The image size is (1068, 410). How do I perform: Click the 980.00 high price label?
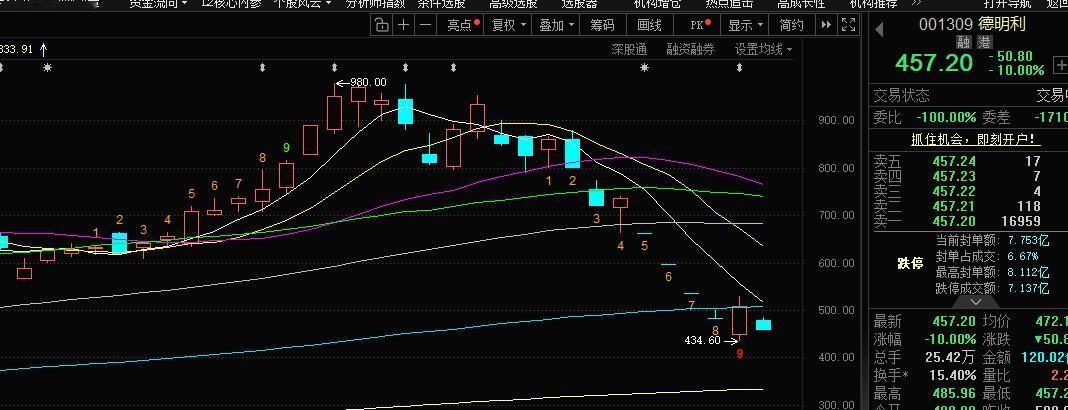coord(368,82)
